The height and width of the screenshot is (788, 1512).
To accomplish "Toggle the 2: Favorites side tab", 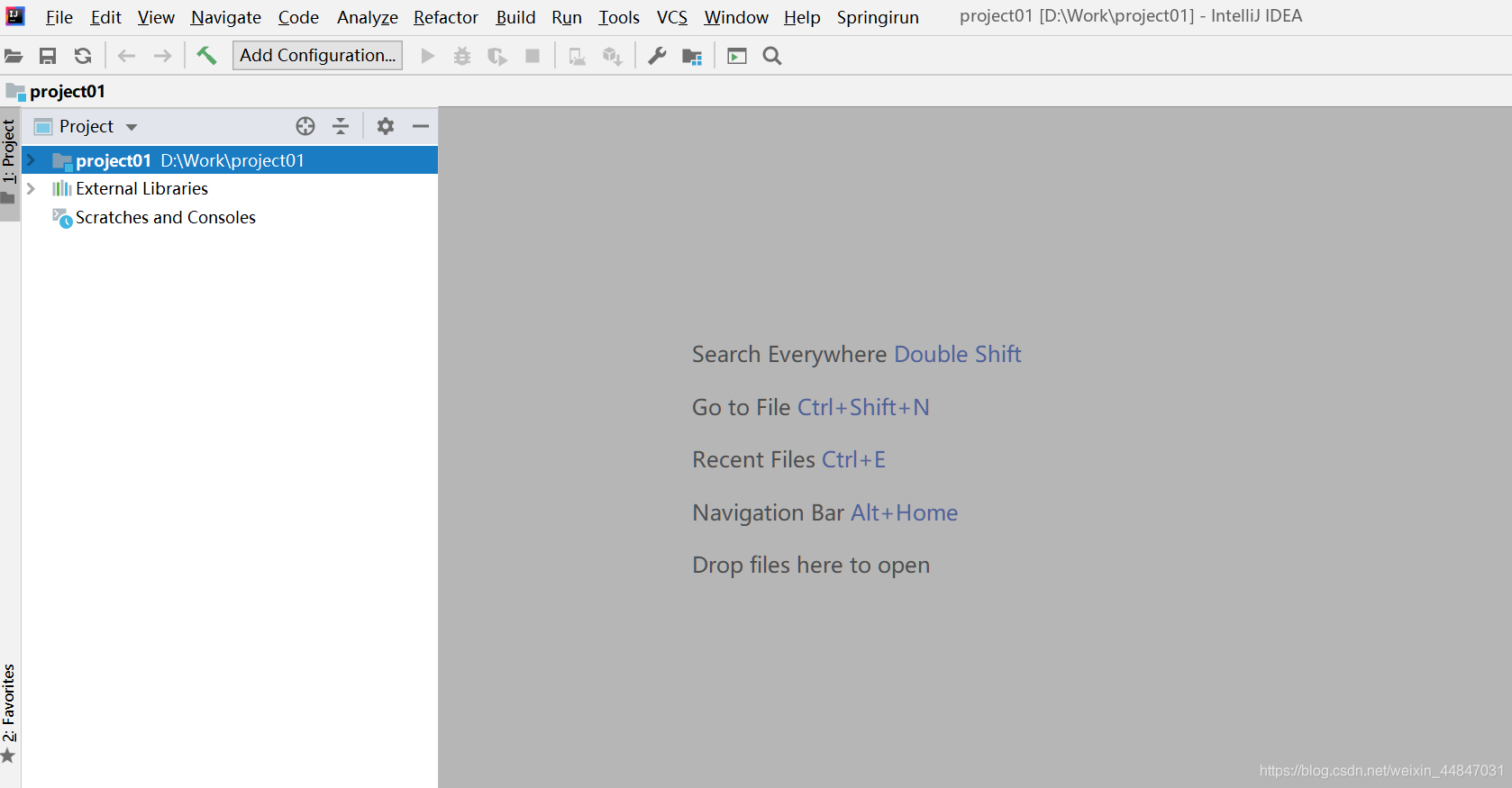I will 9,713.
